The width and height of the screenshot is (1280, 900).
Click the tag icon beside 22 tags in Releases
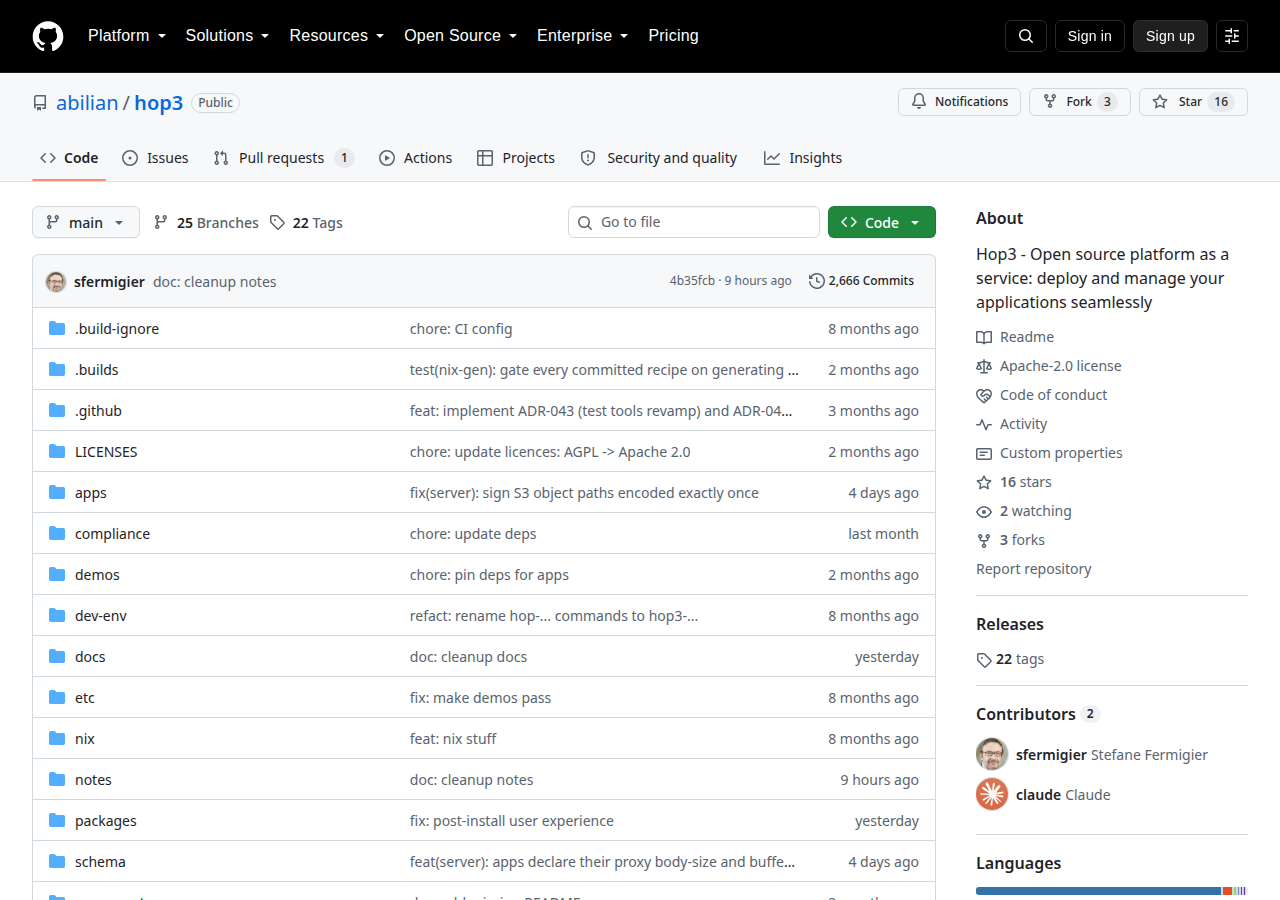984,660
